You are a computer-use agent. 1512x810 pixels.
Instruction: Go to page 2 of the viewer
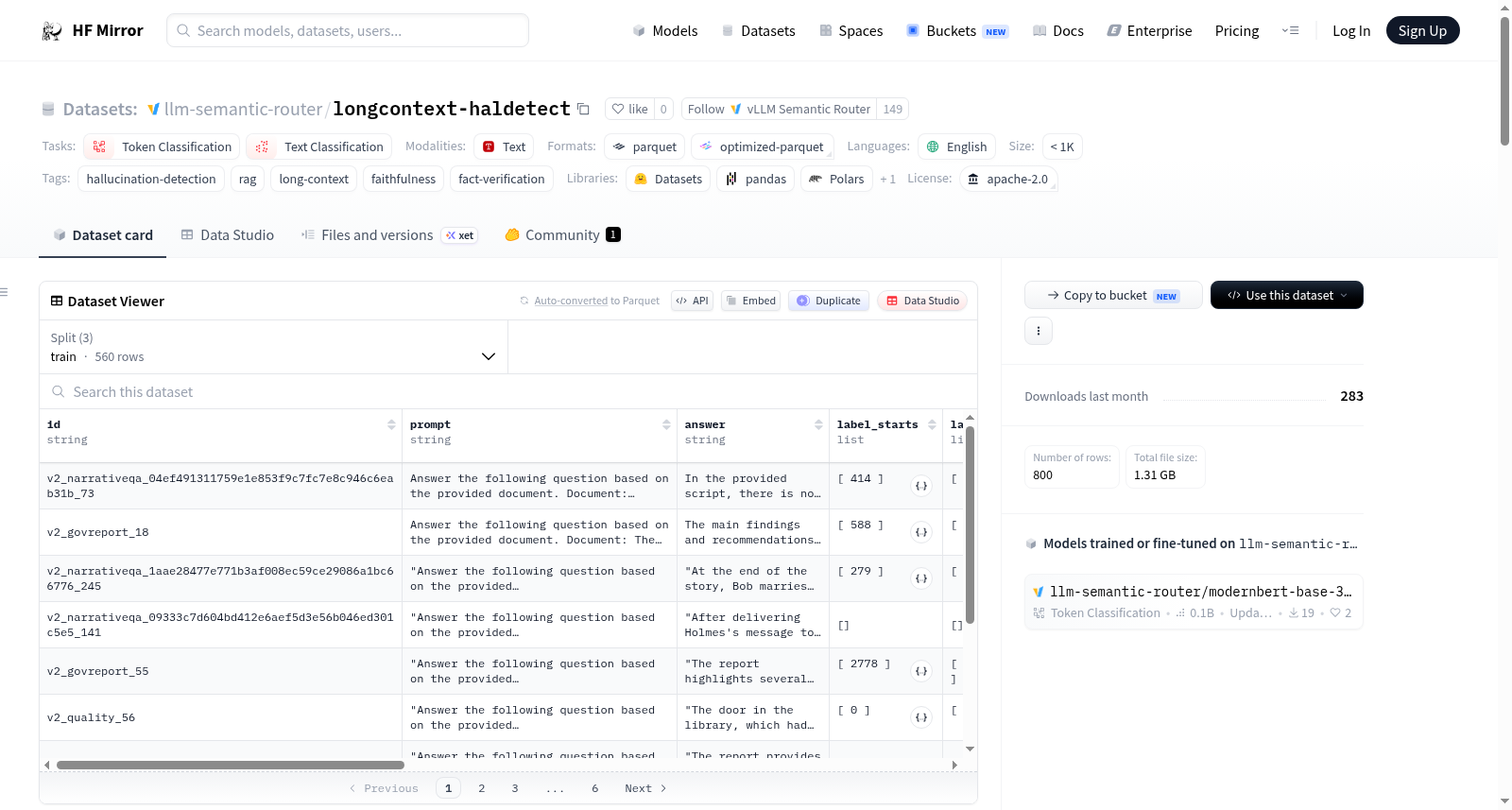pos(482,788)
